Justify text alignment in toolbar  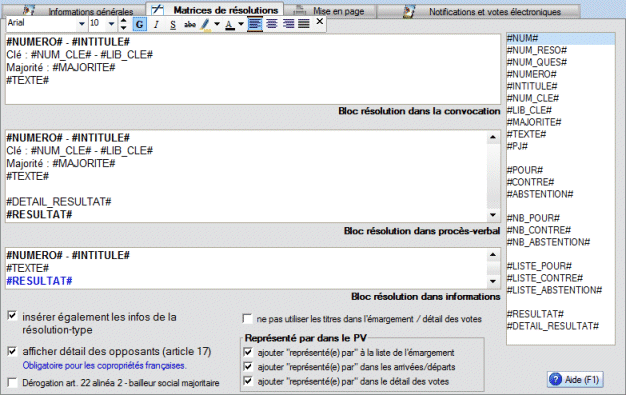click(304, 24)
